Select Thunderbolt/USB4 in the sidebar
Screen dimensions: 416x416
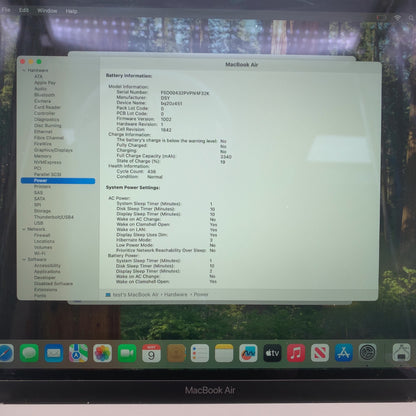pos(54,217)
